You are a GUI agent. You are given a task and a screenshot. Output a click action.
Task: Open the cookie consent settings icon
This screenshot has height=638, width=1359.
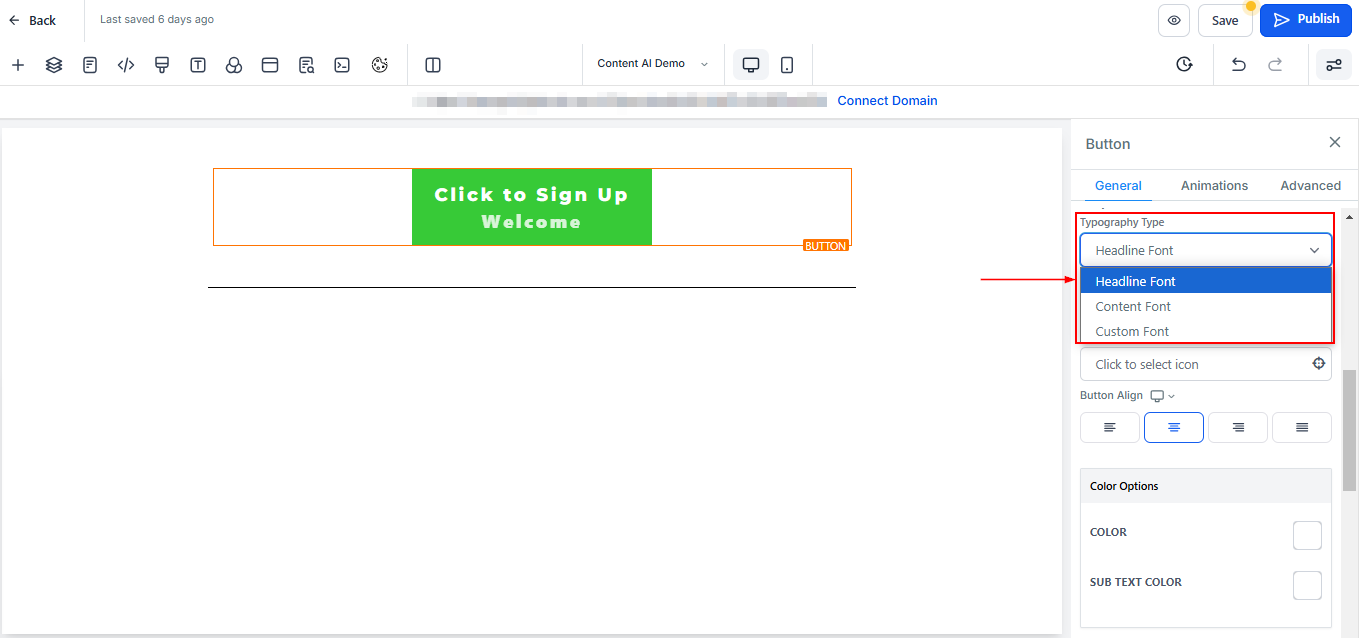[x=379, y=65]
